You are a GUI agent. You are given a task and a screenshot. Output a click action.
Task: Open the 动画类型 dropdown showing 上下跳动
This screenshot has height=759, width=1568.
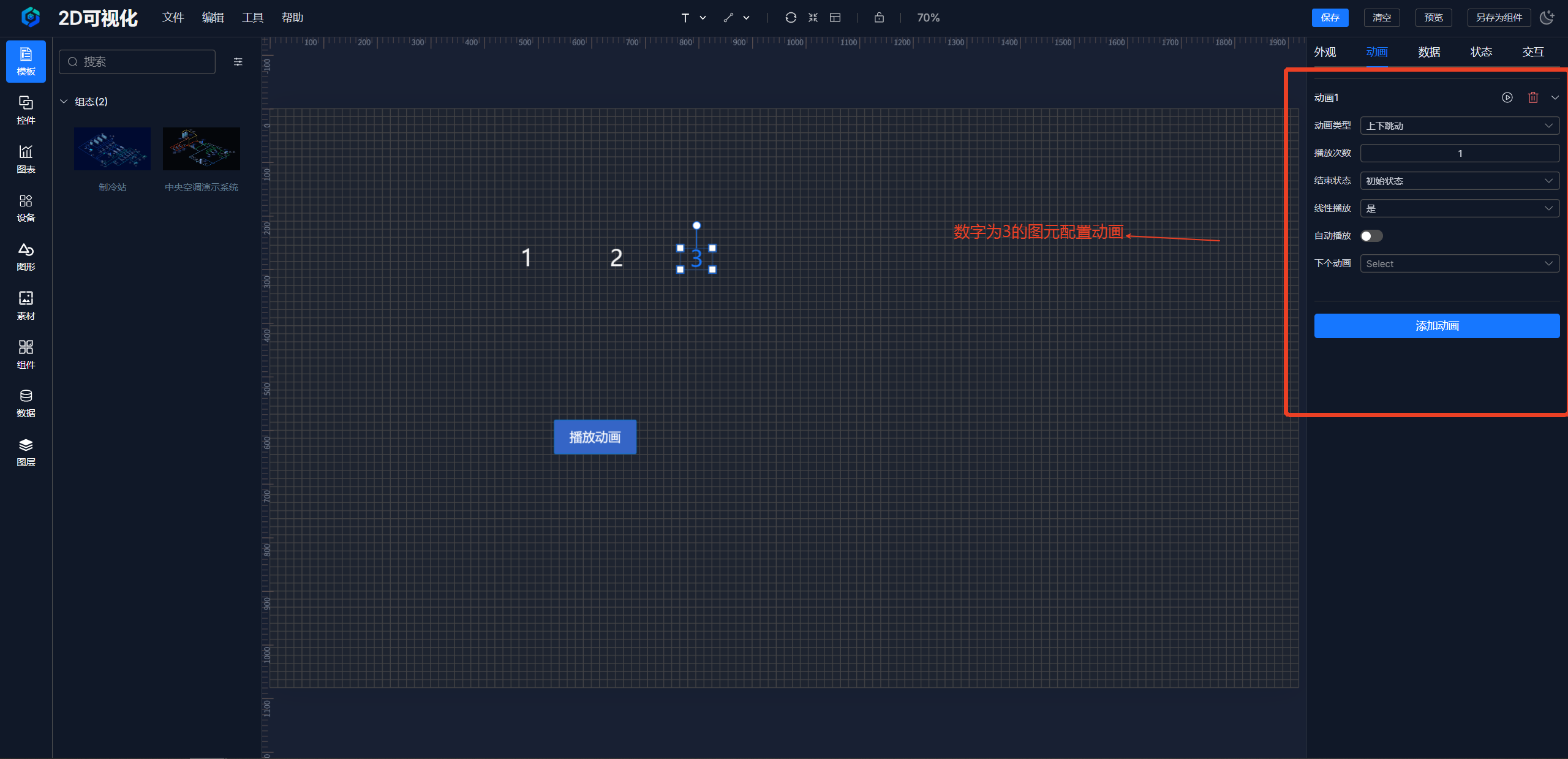coord(1459,126)
